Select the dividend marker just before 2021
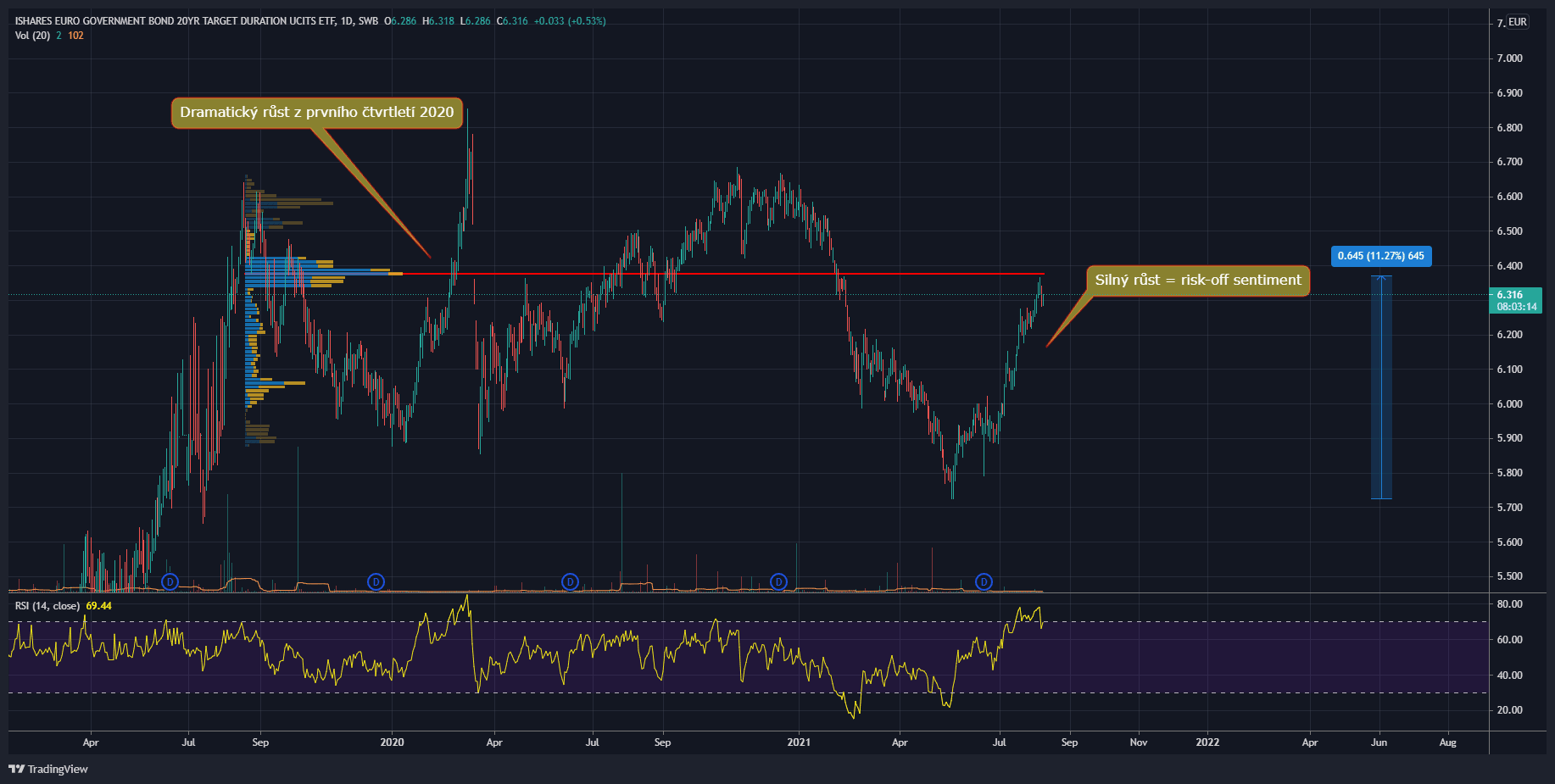Image resolution: width=1555 pixels, height=784 pixels. tap(778, 581)
